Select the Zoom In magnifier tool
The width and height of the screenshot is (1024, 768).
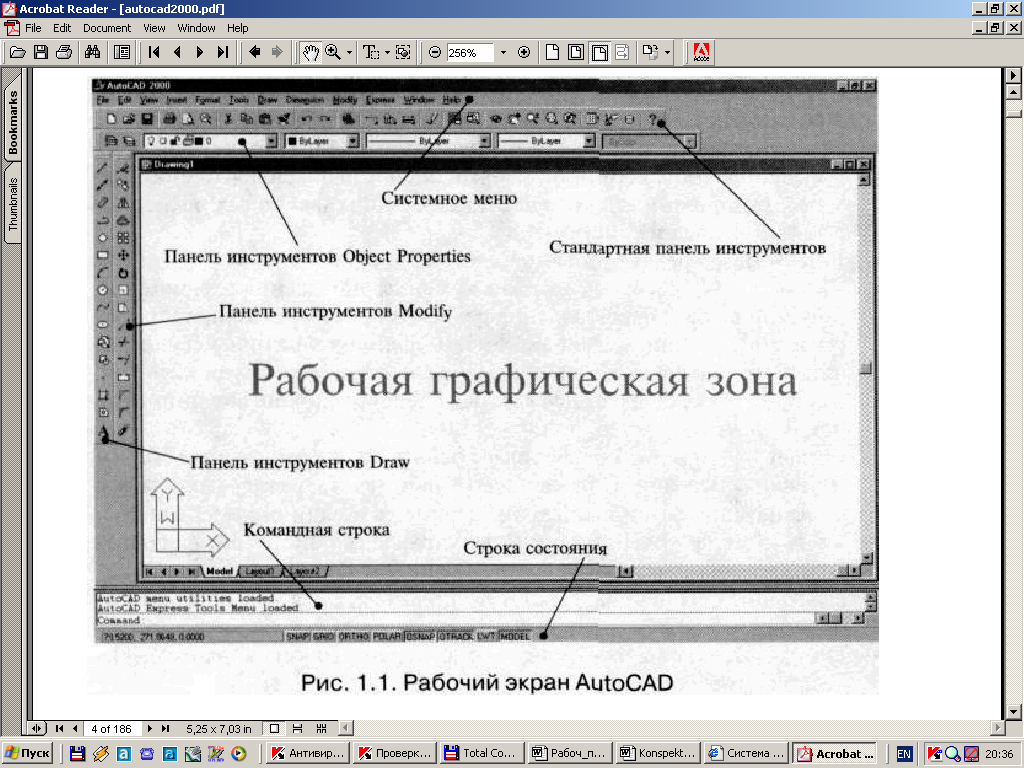333,52
